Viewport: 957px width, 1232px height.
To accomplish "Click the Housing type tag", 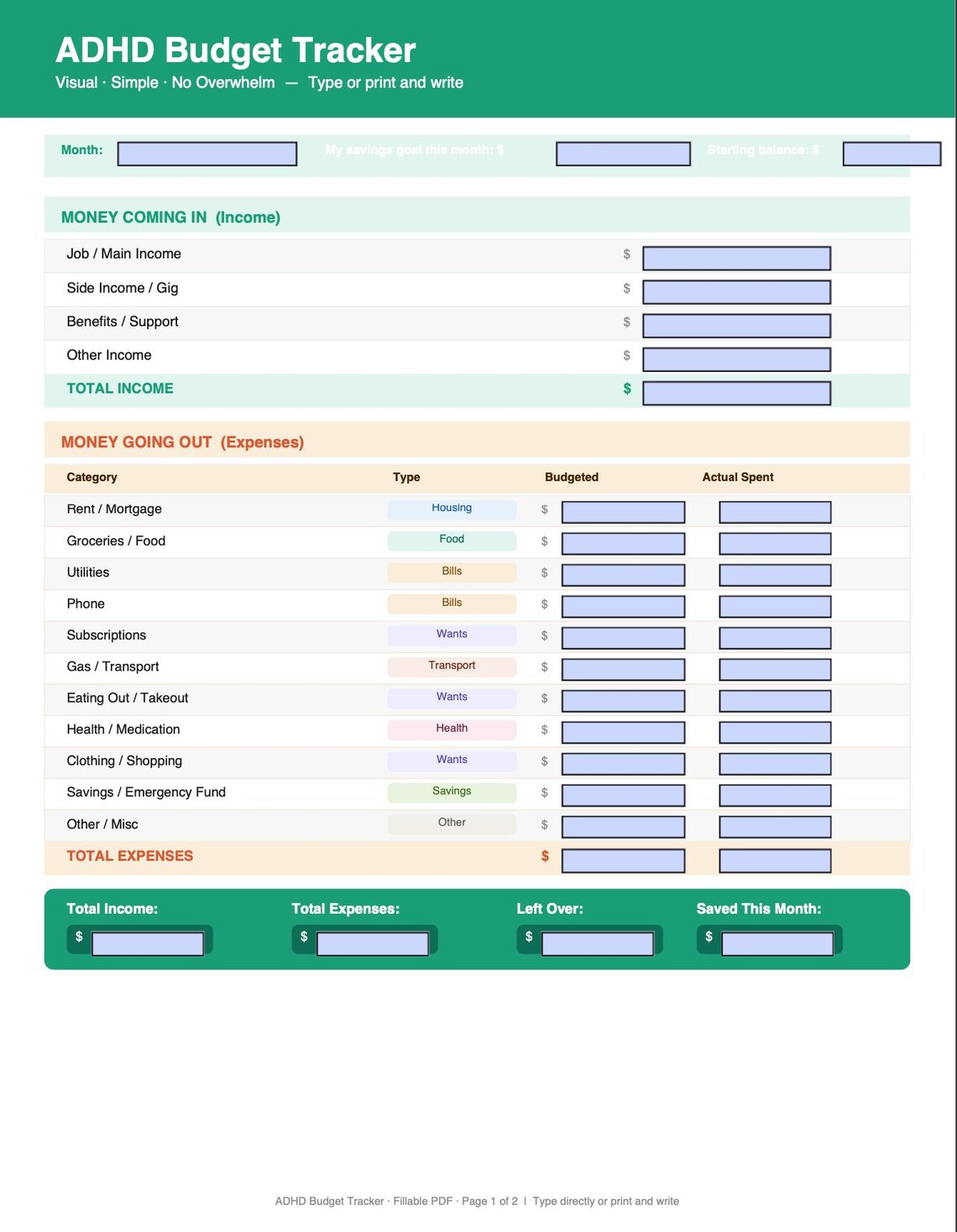I will click(x=452, y=509).
